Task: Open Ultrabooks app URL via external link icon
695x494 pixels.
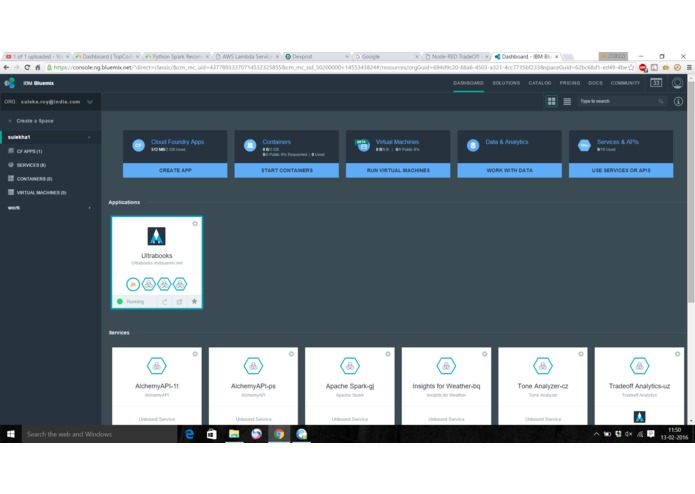Action: pos(180,302)
